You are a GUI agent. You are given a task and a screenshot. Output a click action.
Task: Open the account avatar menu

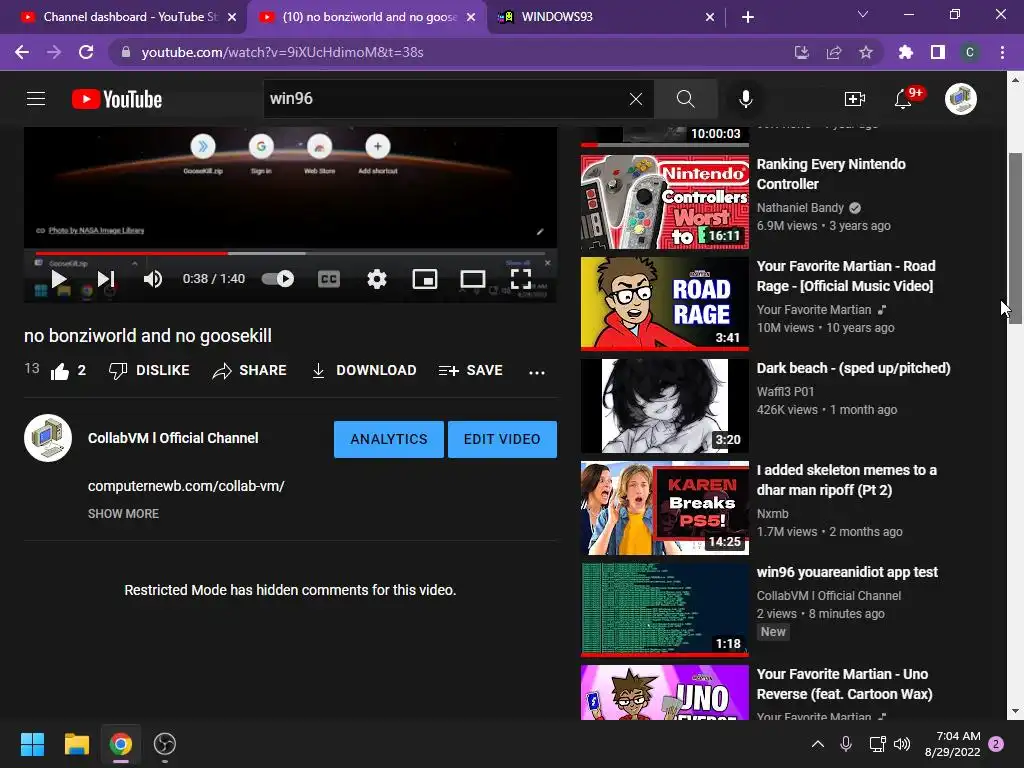[x=961, y=99]
